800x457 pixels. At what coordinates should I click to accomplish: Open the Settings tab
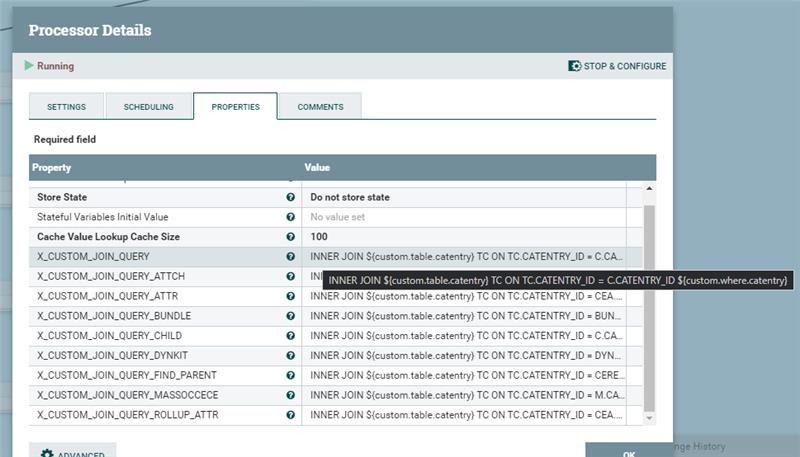click(x=66, y=106)
